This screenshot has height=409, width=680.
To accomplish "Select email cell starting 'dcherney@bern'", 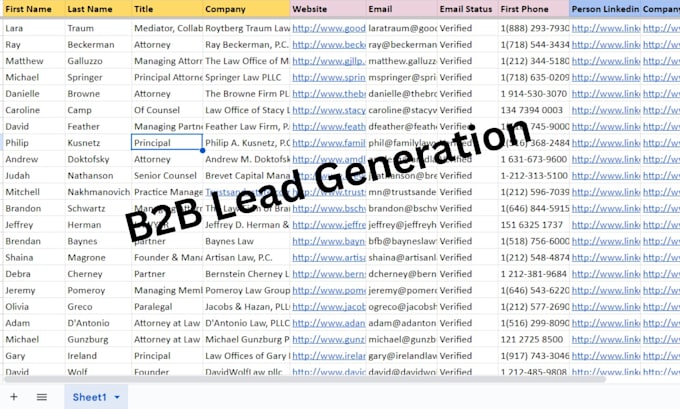I will 402,274.
